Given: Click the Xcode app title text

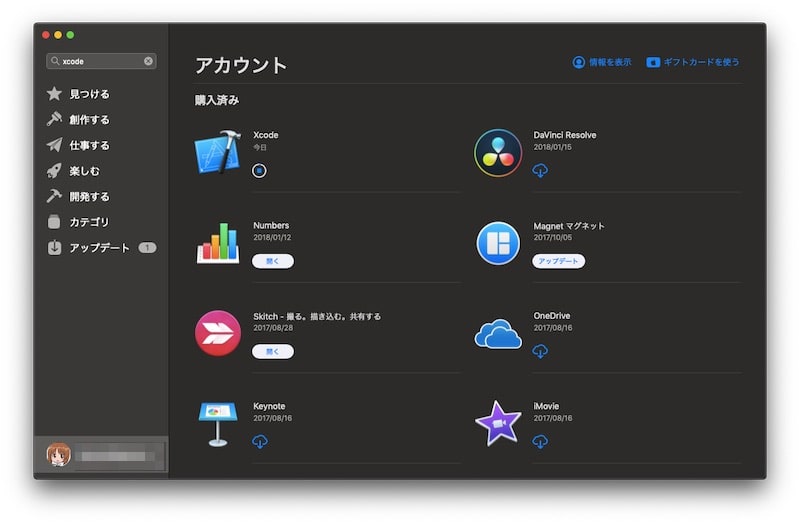Looking at the screenshot, I should [x=266, y=135].
